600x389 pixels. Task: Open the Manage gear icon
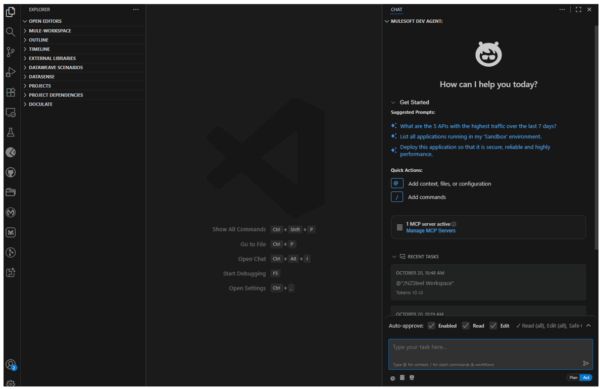11,383
